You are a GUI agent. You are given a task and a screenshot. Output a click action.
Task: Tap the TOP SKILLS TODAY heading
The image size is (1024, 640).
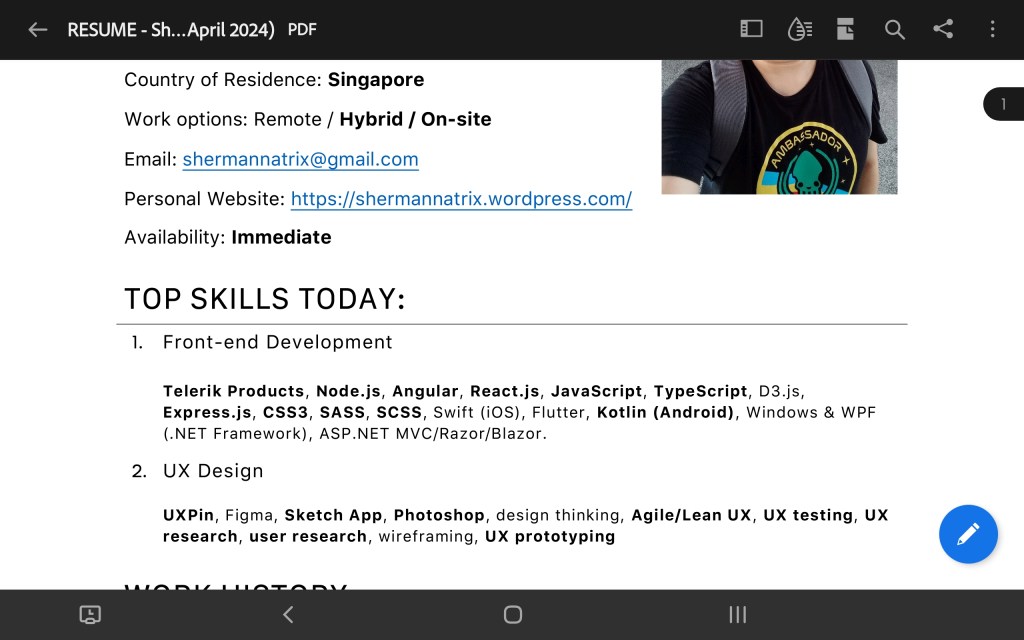pos(265,299)
